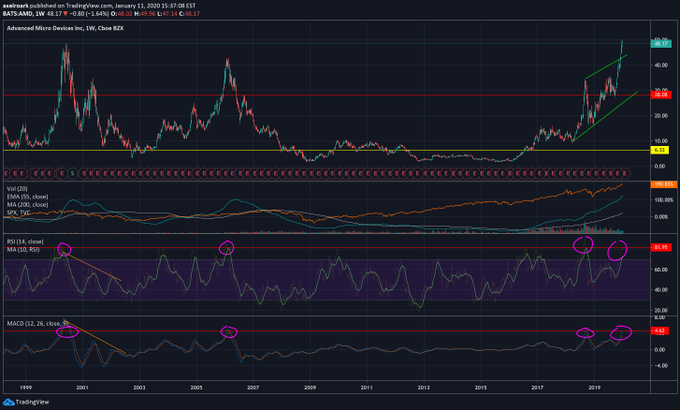
Task: Click the yellow 6.33 price level label
Action: pyautogui.click(x=660, y=150)
